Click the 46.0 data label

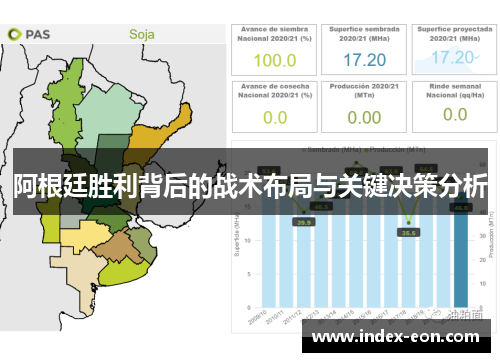(x=461, y=208)
